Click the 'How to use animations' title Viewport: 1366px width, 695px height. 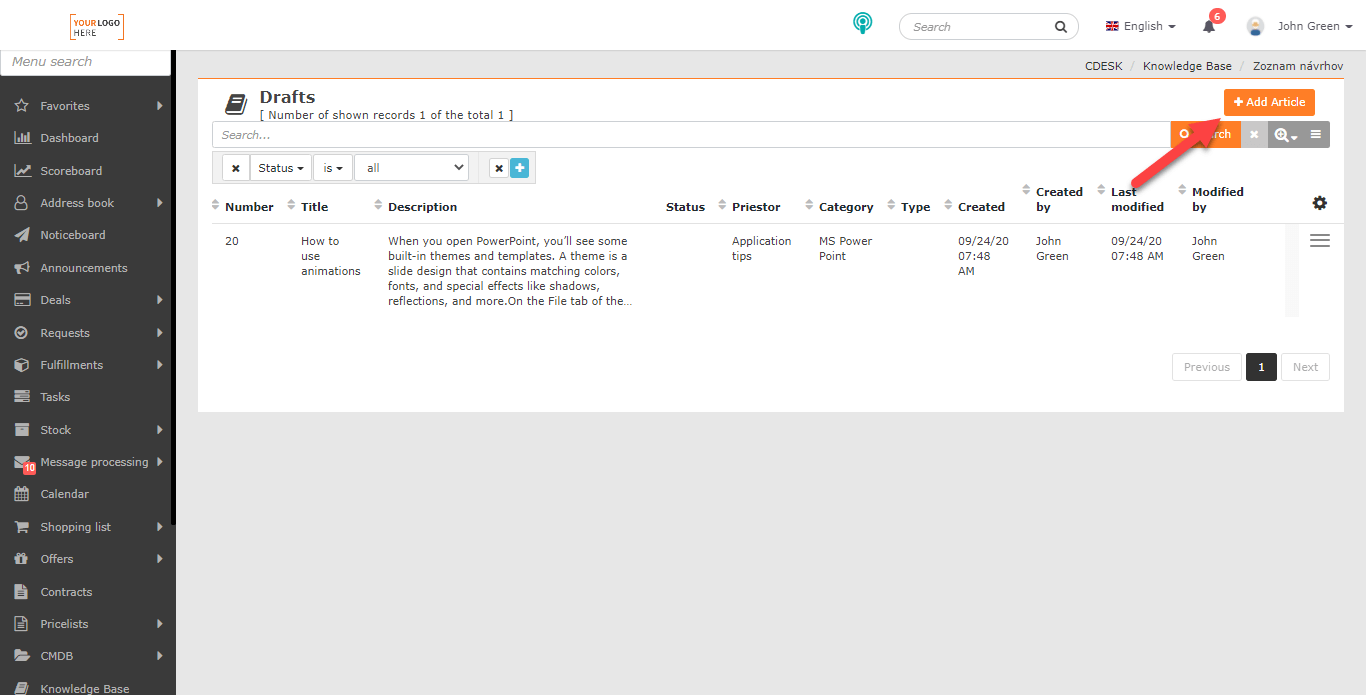tap(330, 256)
